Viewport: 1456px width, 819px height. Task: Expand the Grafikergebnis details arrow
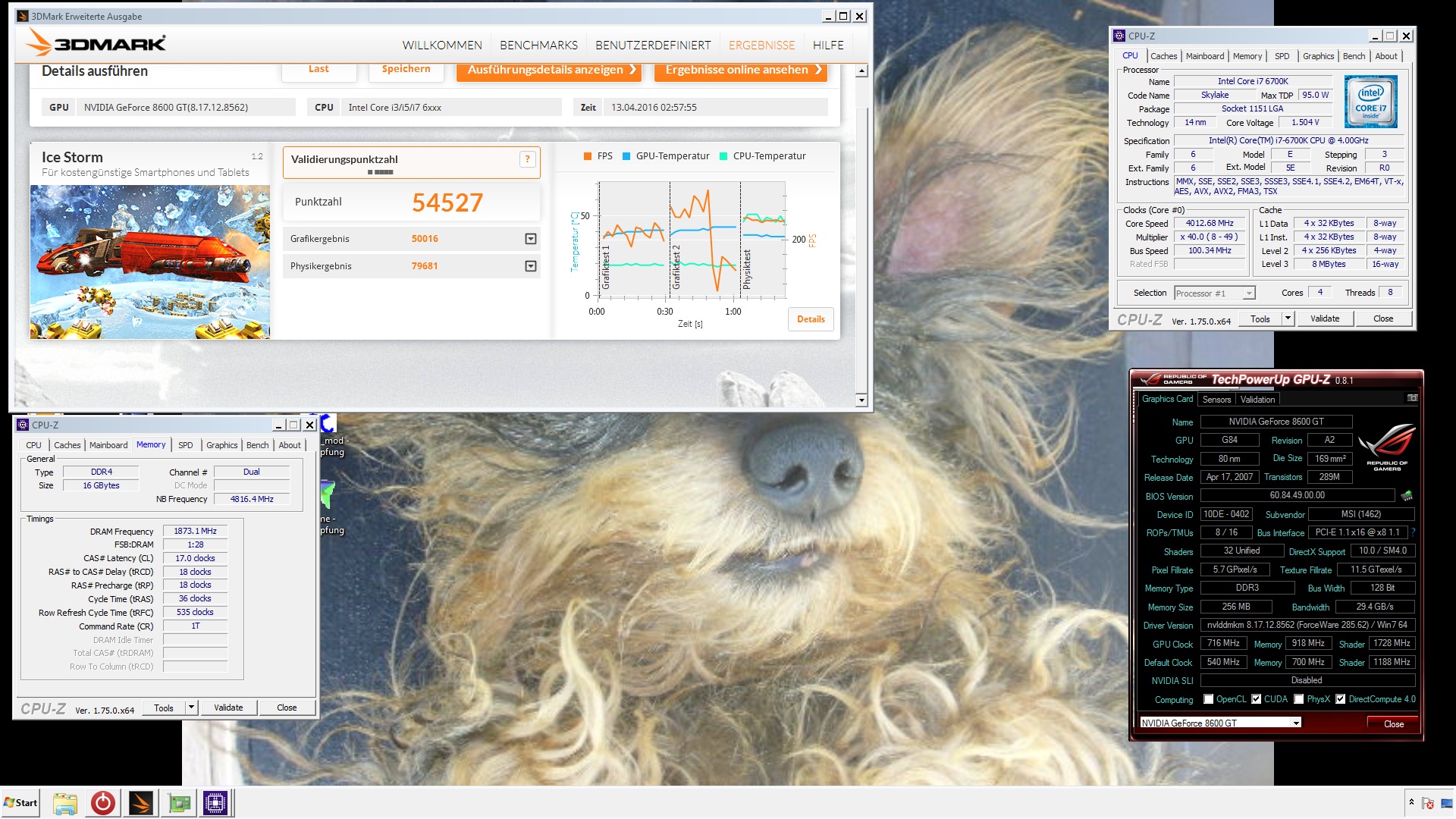pos(531,239)
